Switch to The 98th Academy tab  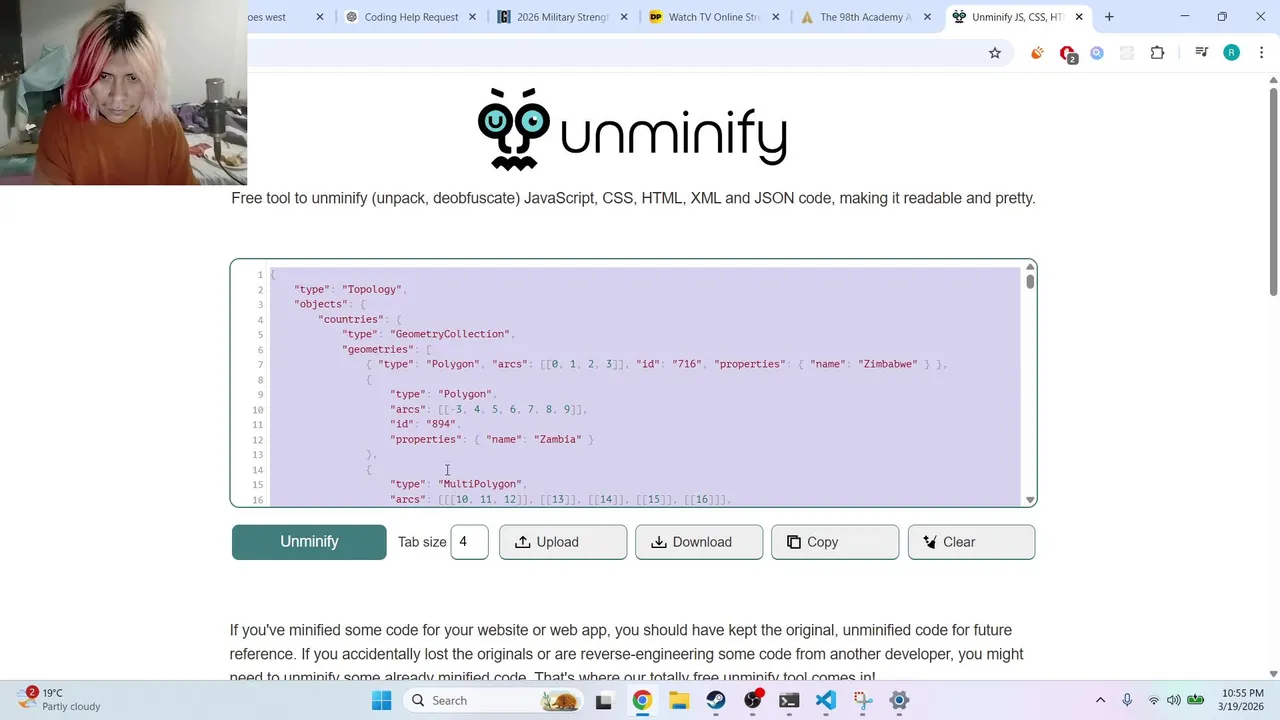tap(866, 17)
